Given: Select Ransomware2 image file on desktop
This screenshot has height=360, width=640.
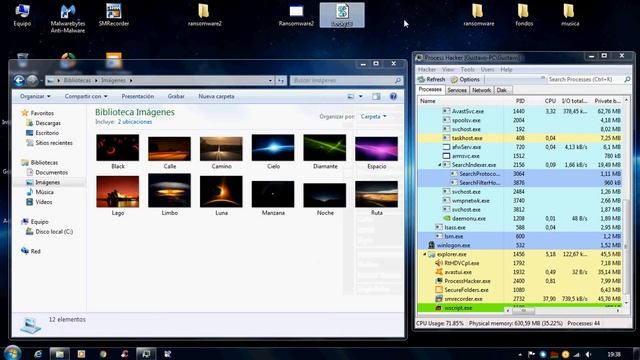Looking at the screenshot, I should click(x=296, y=16).
